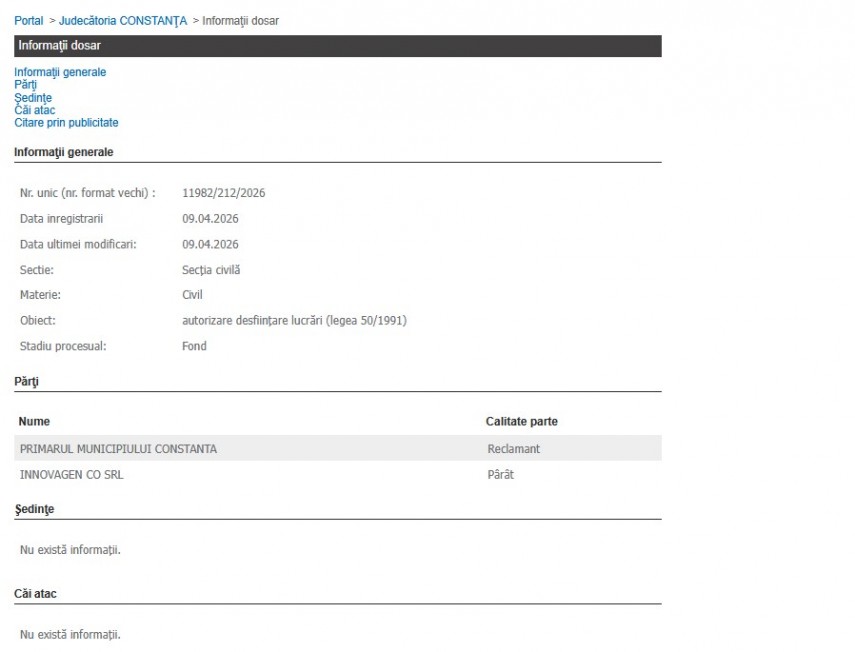Click the Calitate parte column header
Viewport: 855px width, 652px height.
pos(521,422)
